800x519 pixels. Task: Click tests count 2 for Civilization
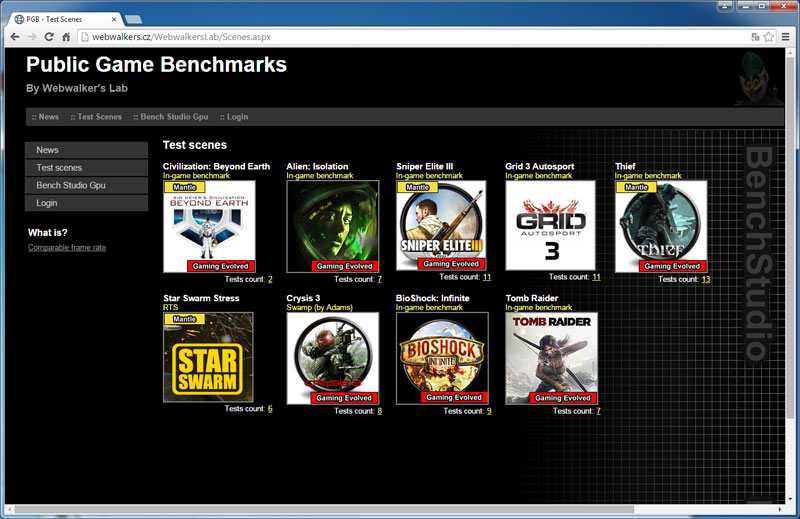(x=270, y=279)
